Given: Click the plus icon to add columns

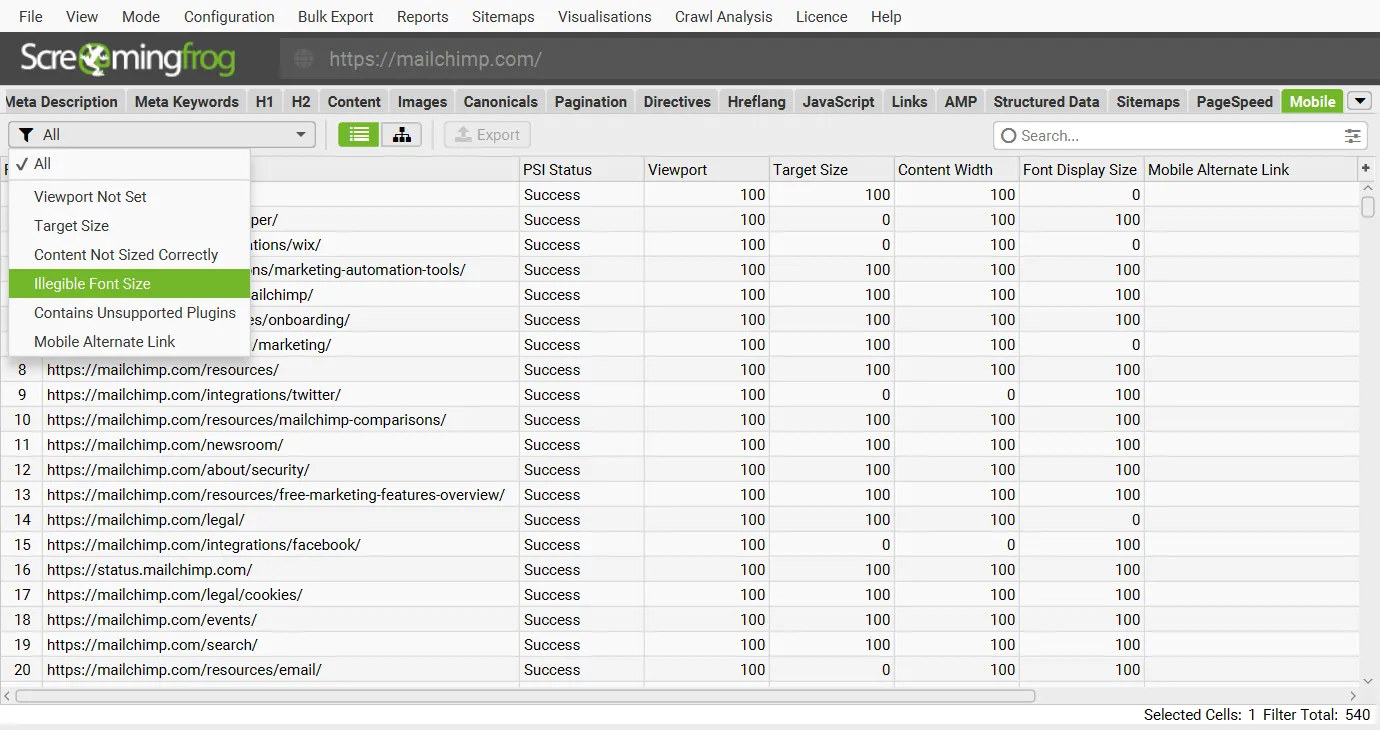Looking at the screenshot, I should click(x=1366, y=169).
